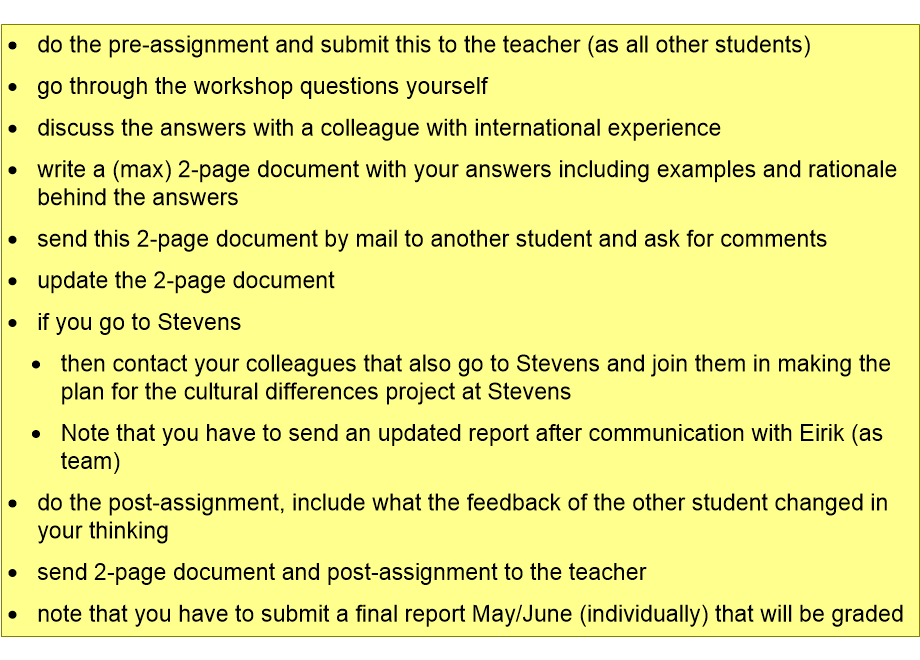920x660 pixels.
Task: Click the send post-assignment to teacher line
Action: point(341,573)
